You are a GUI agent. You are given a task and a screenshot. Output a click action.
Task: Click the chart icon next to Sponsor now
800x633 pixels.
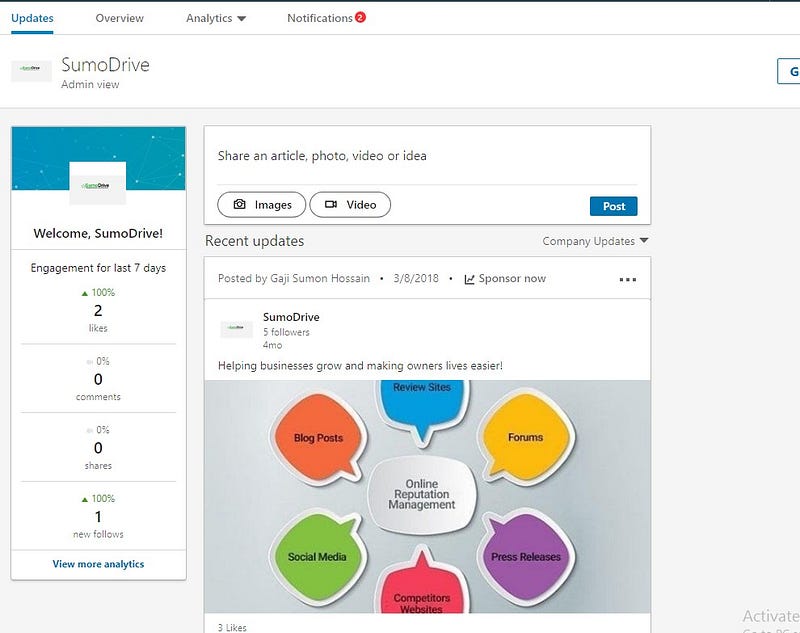[x=469, y=279]
